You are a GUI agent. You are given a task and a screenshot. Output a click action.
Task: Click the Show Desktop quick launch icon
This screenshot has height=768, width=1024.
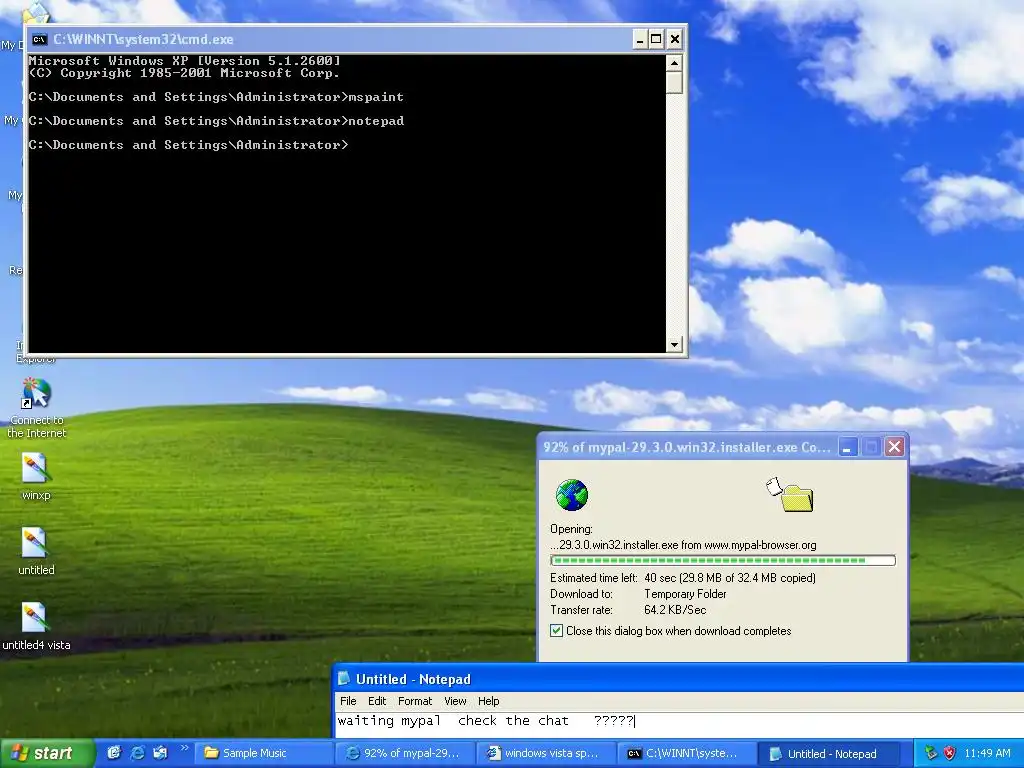(114, 753)
